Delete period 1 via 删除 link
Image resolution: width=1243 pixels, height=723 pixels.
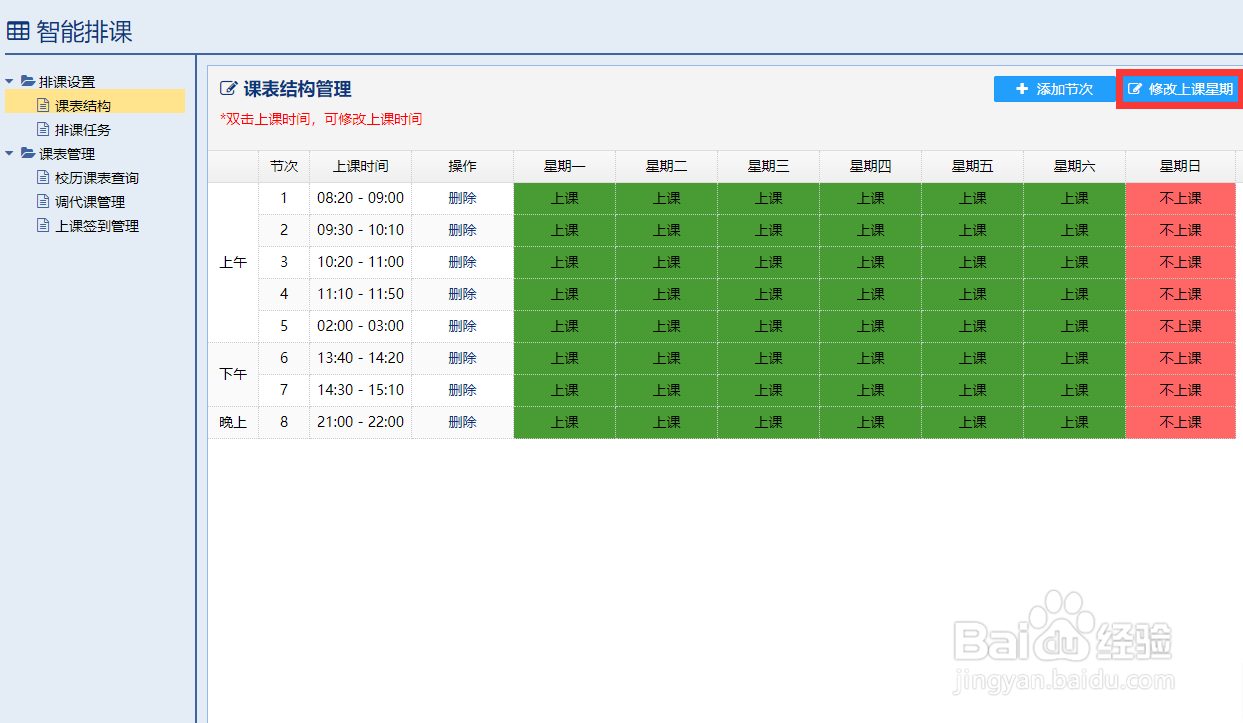coord(462,198)
